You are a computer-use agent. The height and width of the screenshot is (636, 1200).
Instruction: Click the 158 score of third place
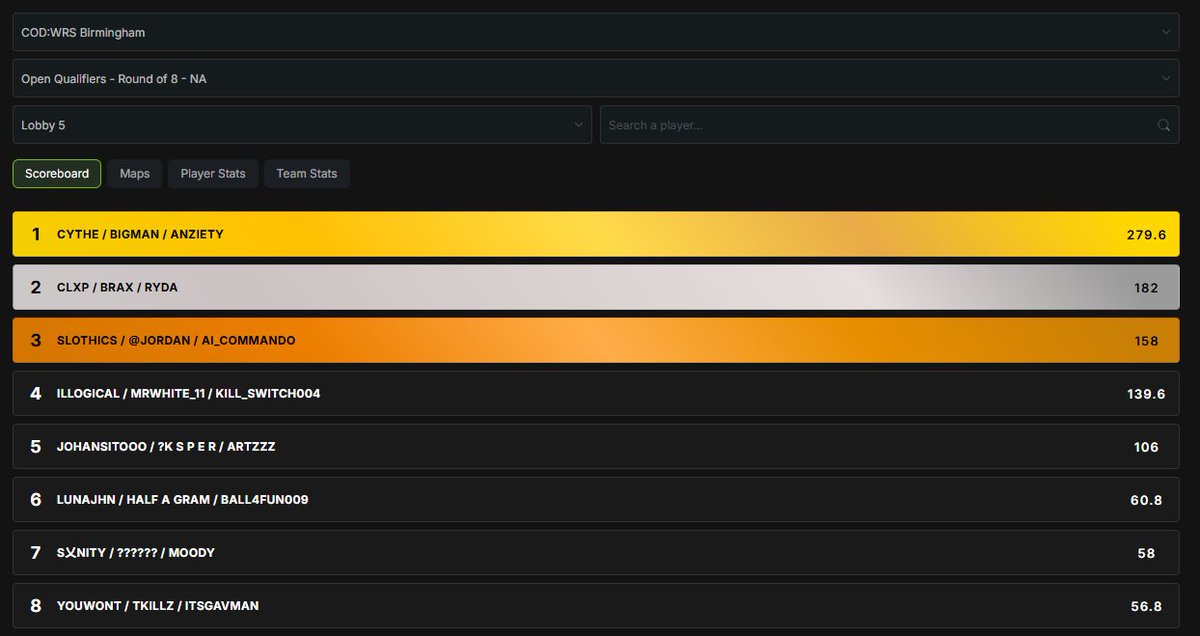coord(1146,341)
